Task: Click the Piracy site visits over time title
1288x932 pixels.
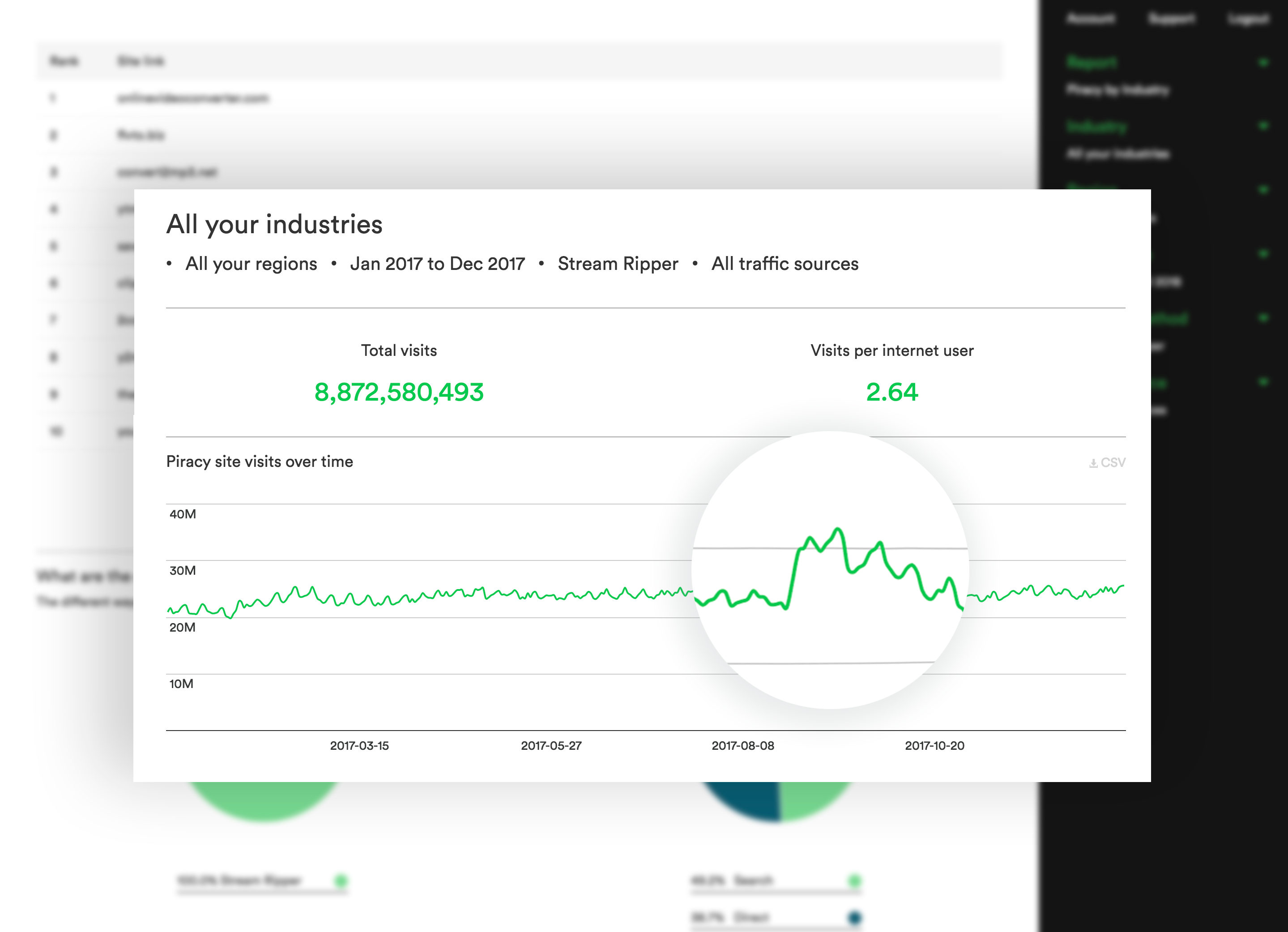Action: [260, 462]
